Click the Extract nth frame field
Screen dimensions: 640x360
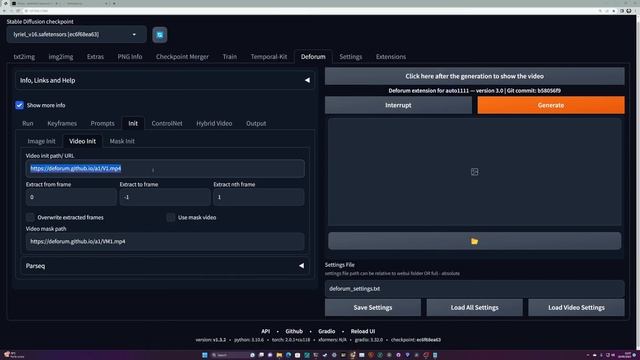point(258,197)
